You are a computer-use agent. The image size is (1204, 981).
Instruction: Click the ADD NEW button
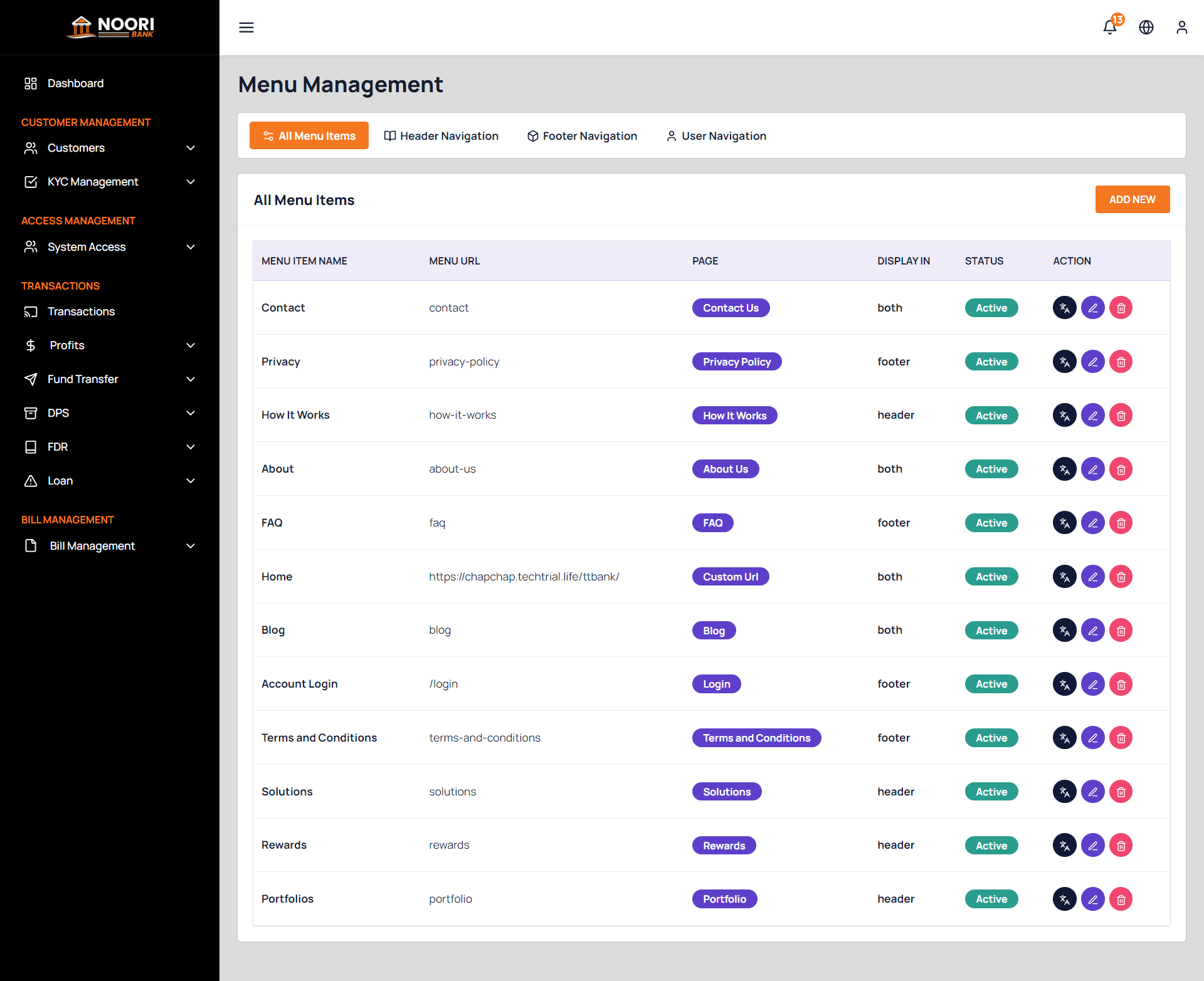pos(1132,199)
